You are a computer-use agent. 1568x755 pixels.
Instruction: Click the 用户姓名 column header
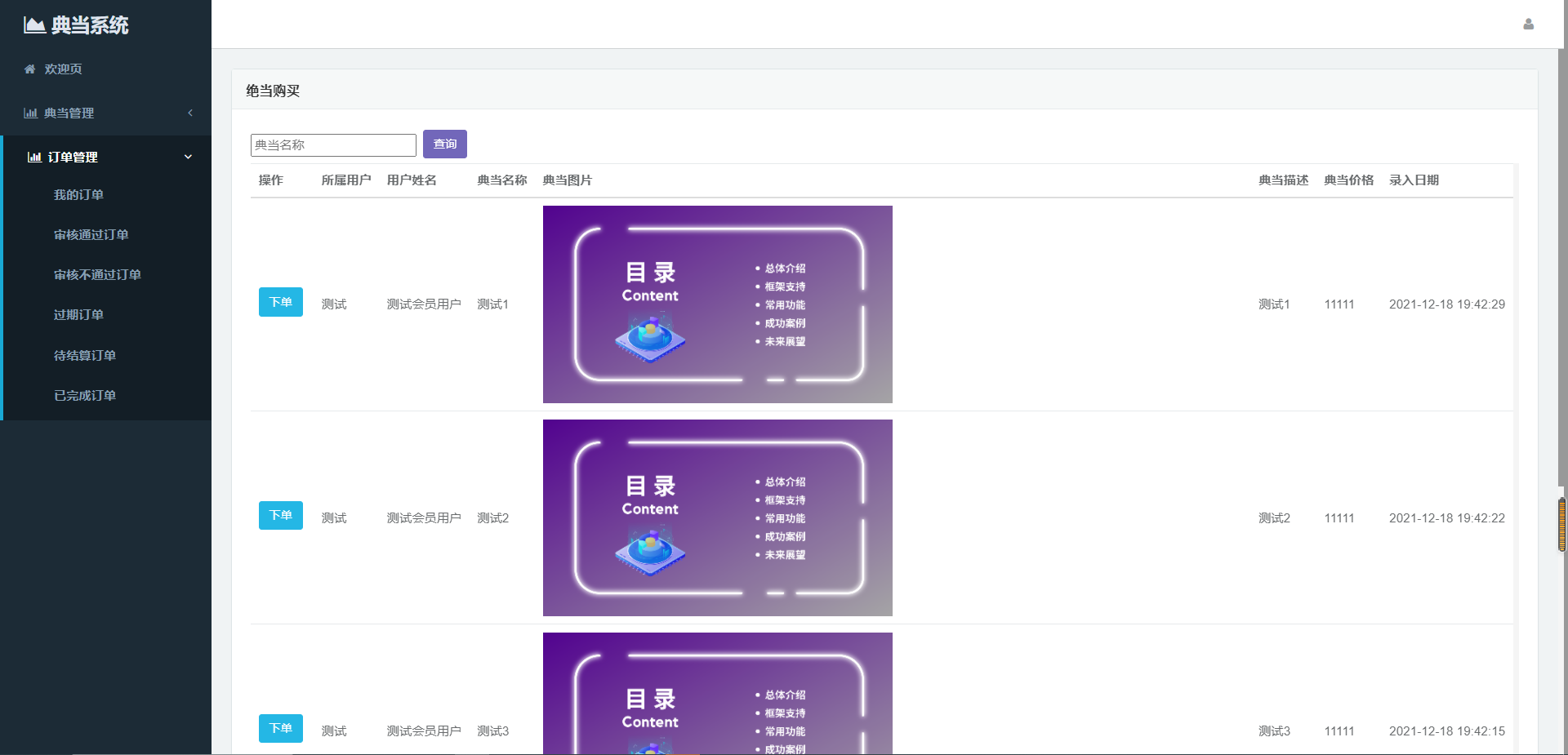click(412, 180)
